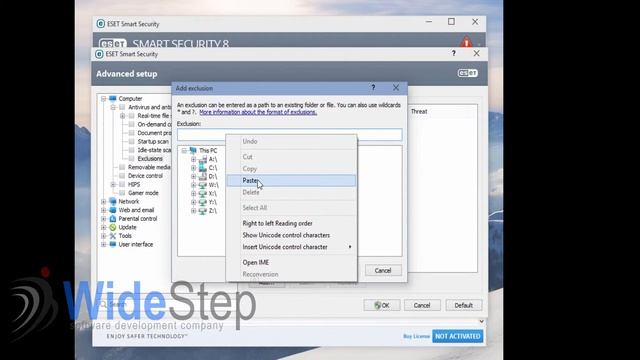
Task: Select Removable media tree item
Action: coord(149,167)
